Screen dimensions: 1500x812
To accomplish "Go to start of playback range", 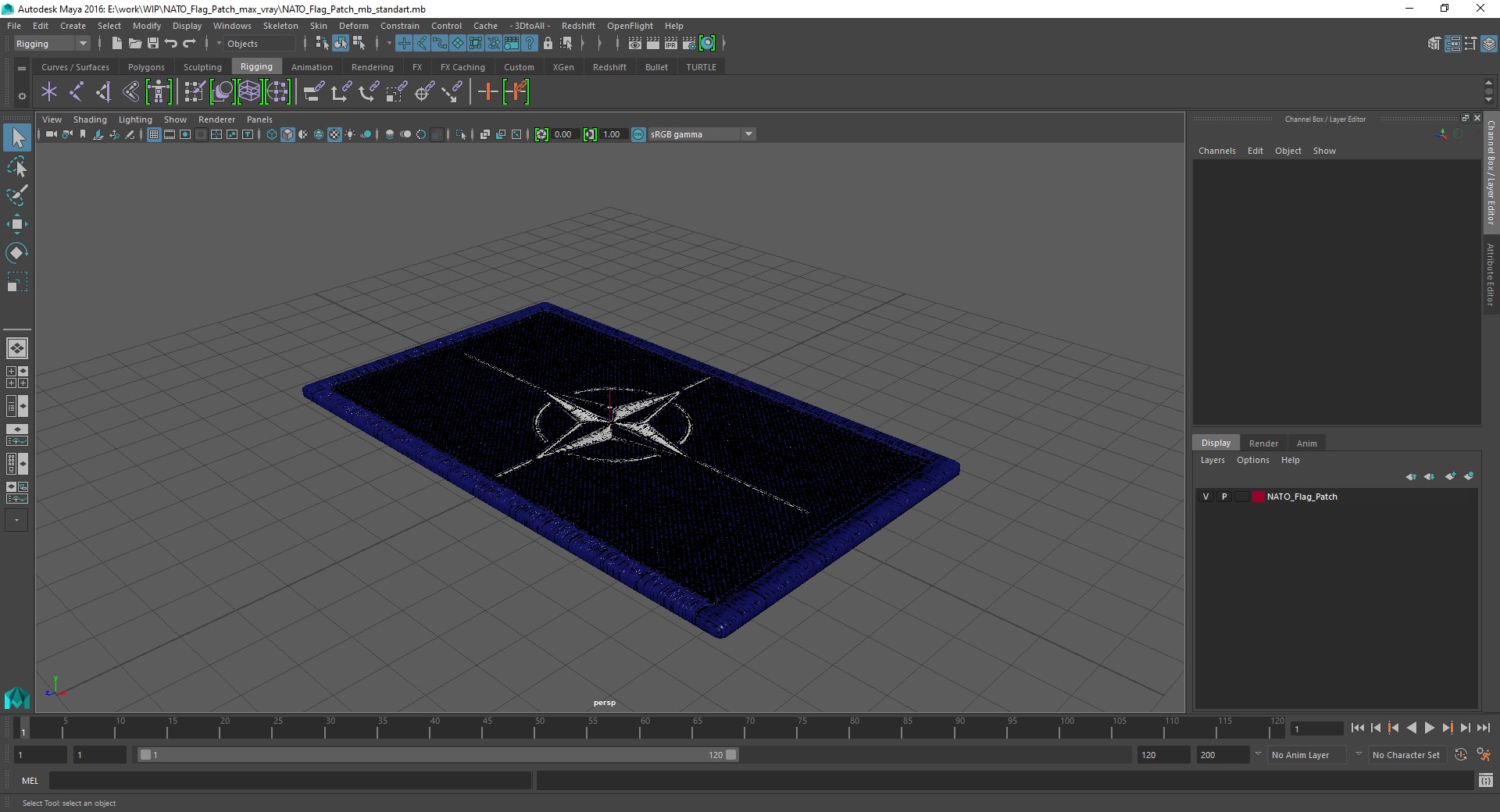I will 1357,728.
